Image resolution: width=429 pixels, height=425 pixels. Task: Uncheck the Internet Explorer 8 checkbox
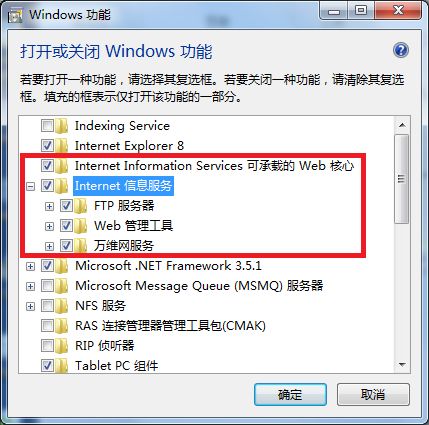(x=47, y=146)
